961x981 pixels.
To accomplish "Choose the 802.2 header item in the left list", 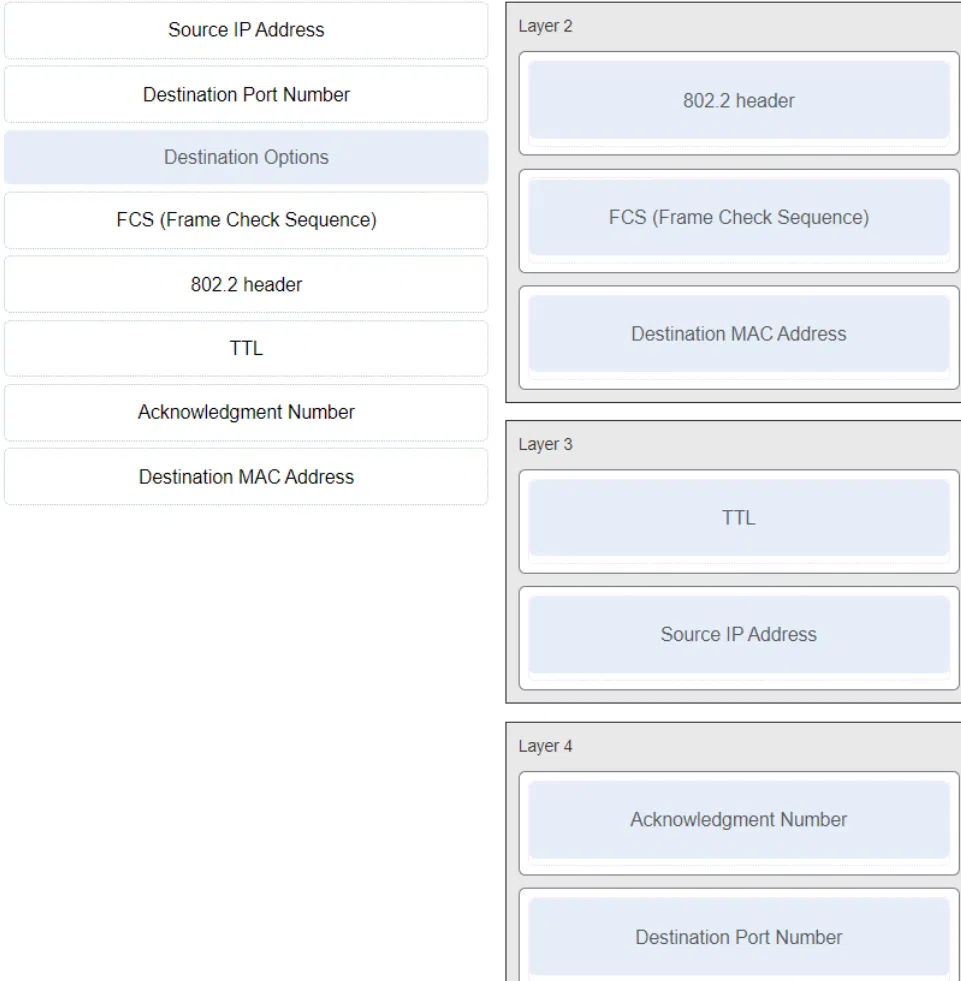I will 246,285.
